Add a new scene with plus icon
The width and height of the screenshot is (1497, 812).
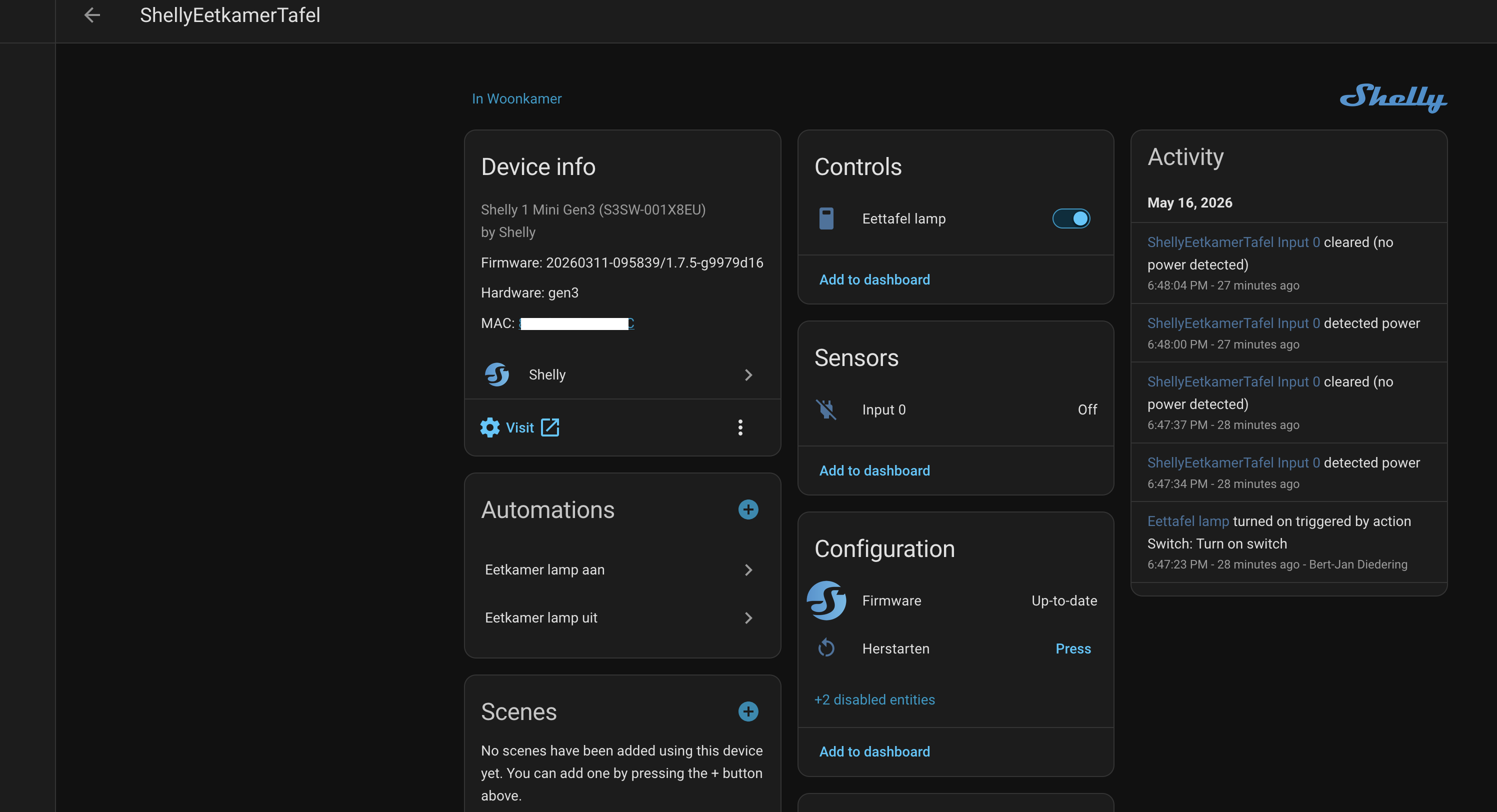click(x=748, y=711)
